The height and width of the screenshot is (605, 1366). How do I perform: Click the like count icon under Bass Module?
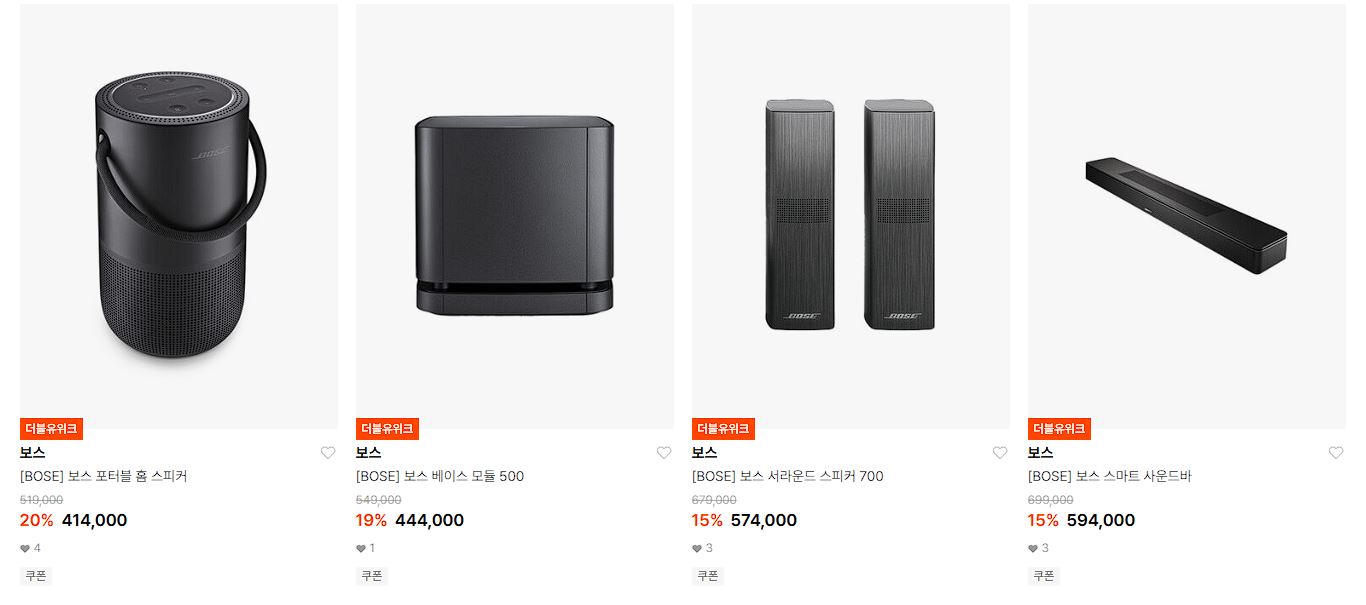361,548
